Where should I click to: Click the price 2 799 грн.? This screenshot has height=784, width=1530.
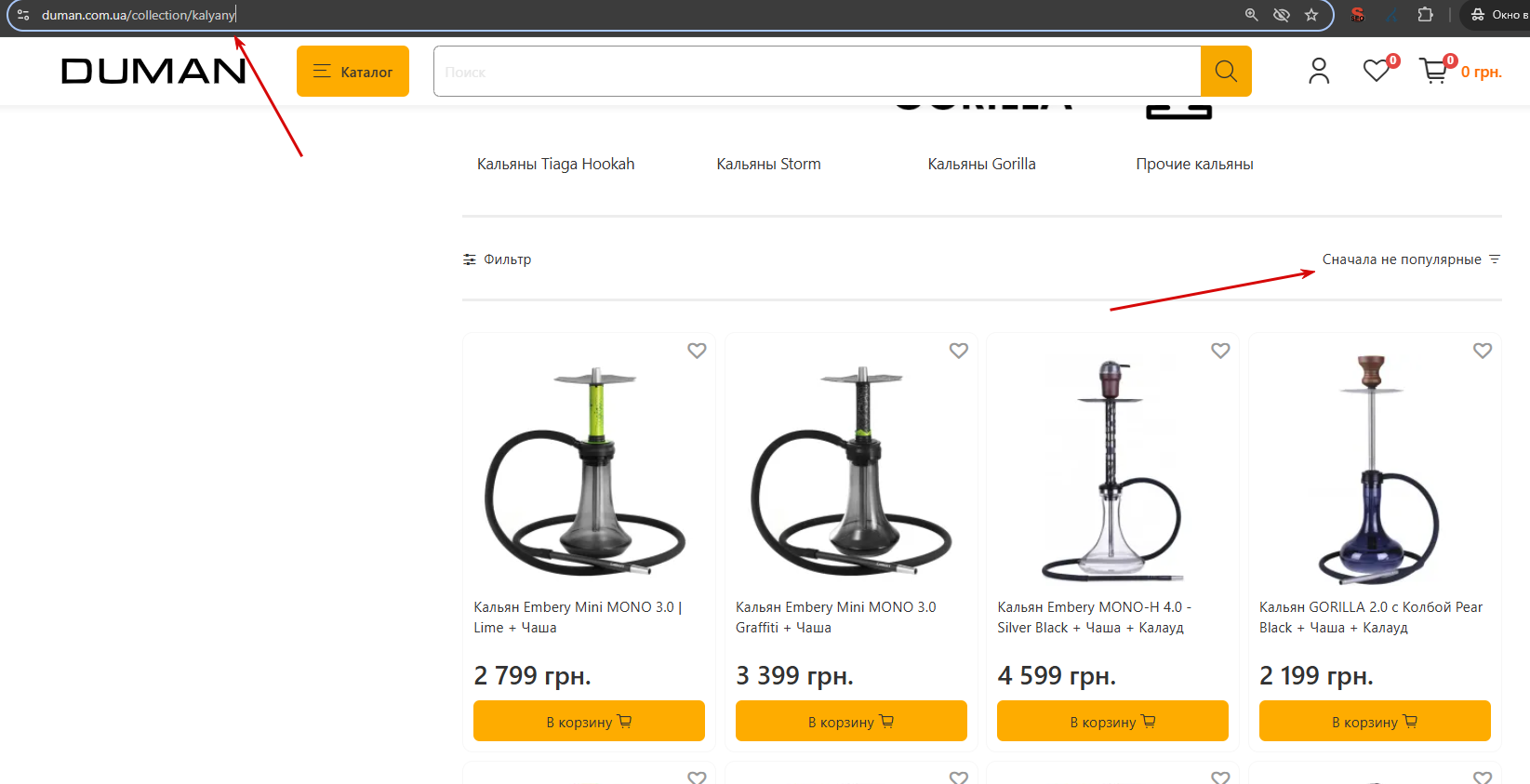tap(532, 675)
